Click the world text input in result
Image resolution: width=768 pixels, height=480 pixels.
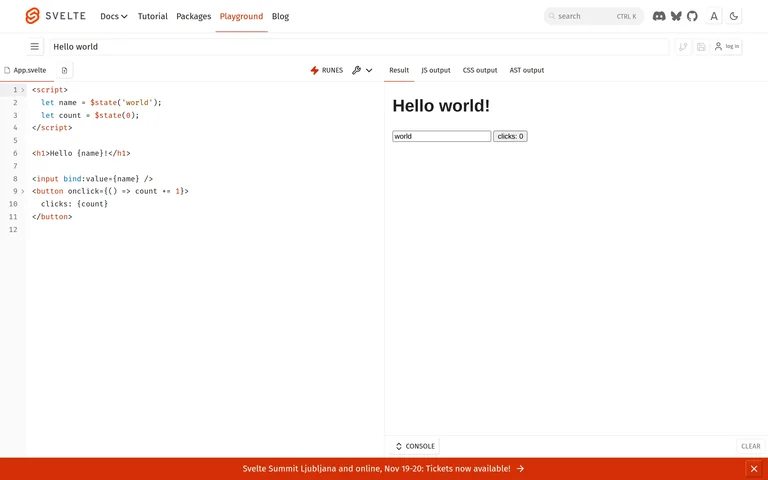point(441,136)
